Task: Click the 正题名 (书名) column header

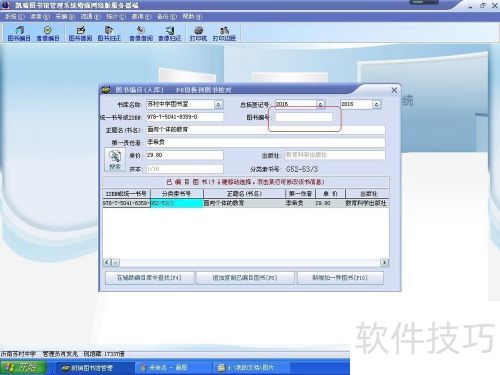Action: 244,194
